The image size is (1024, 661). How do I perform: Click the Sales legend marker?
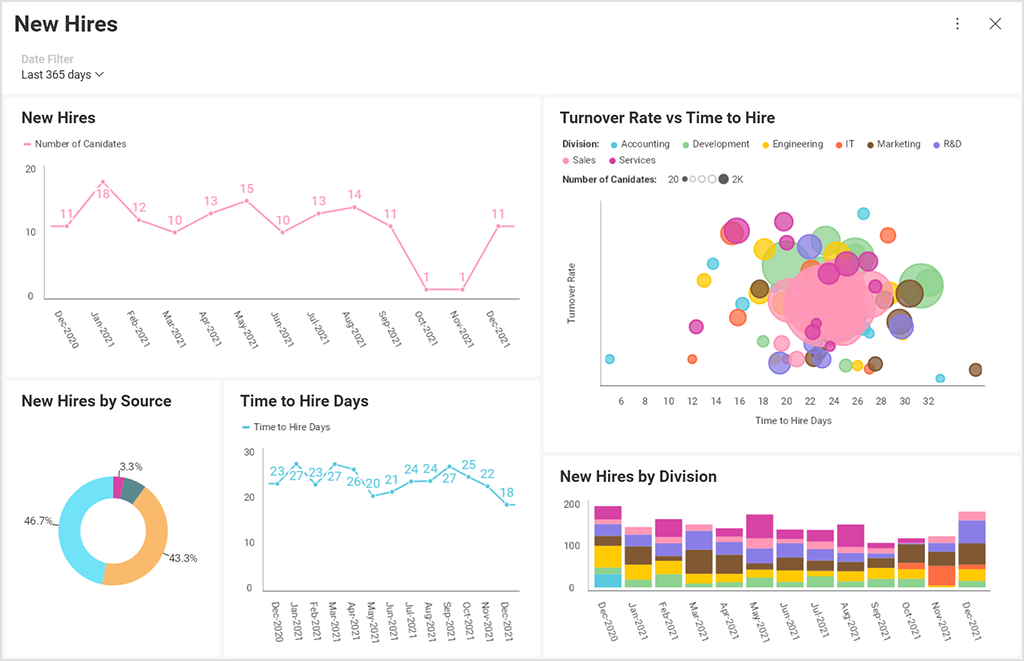[x=566, y=161]
